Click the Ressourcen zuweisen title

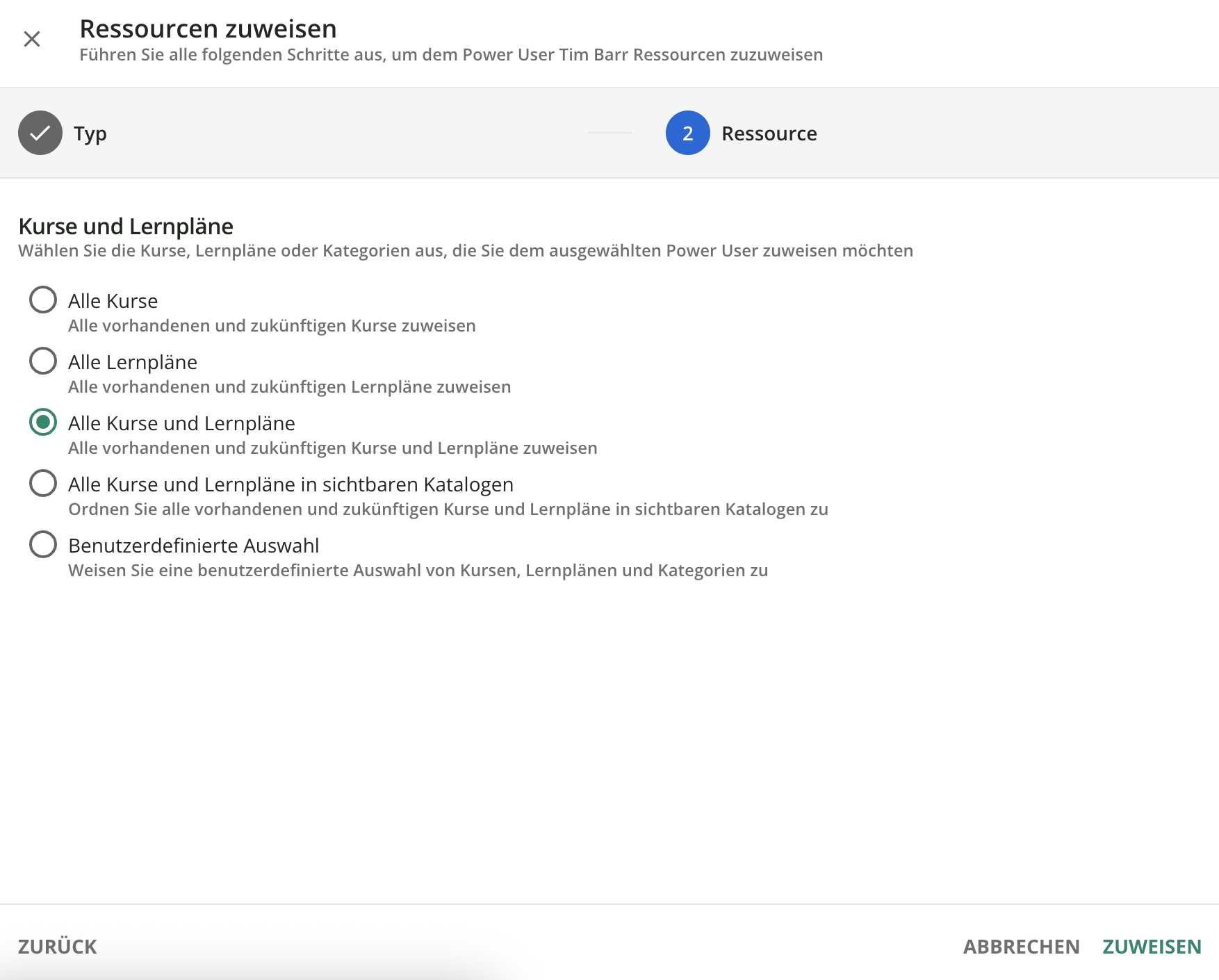207,28
